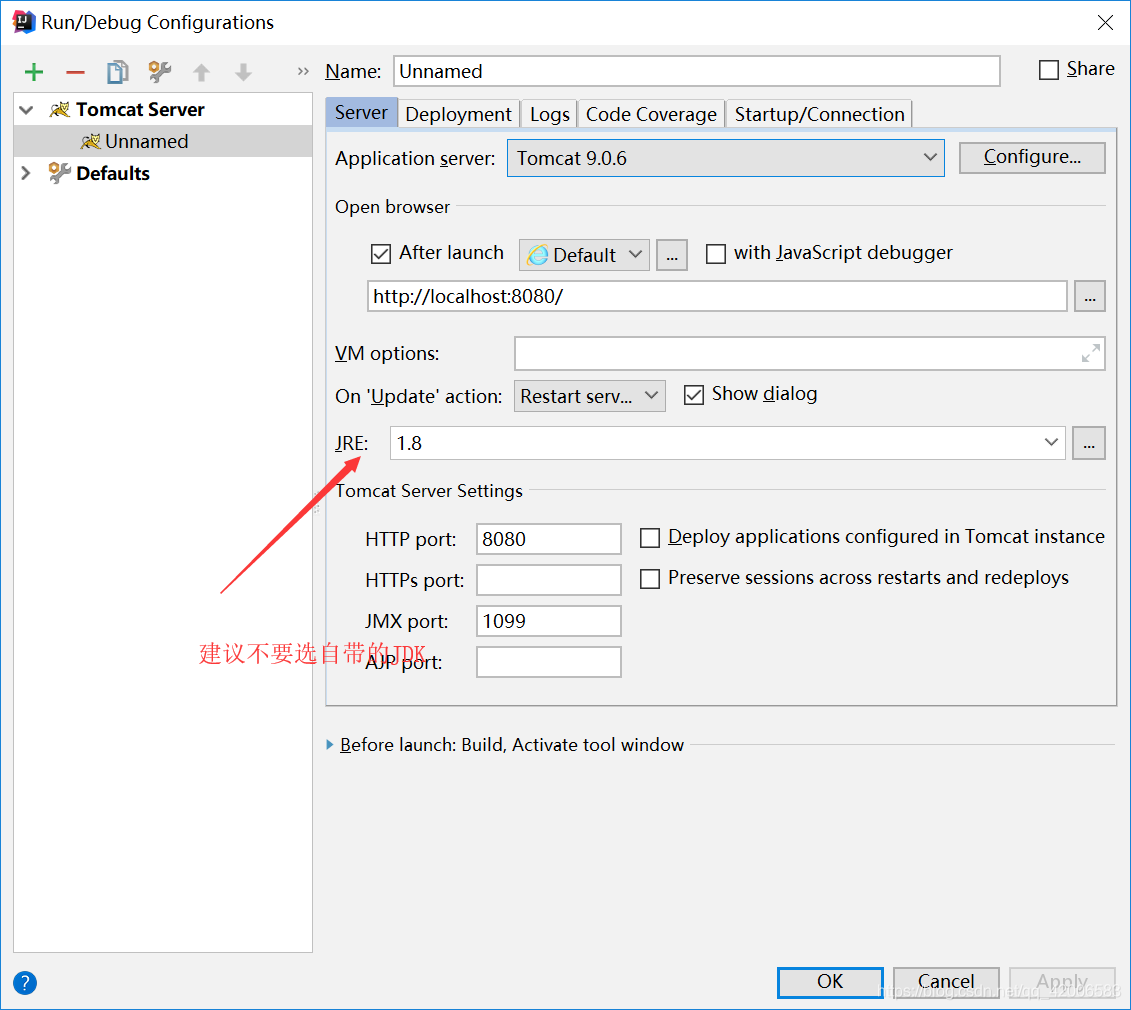Click the browse button beside the JRE field
Screen dimensions: 1131x1010
tap(1089, 443)
